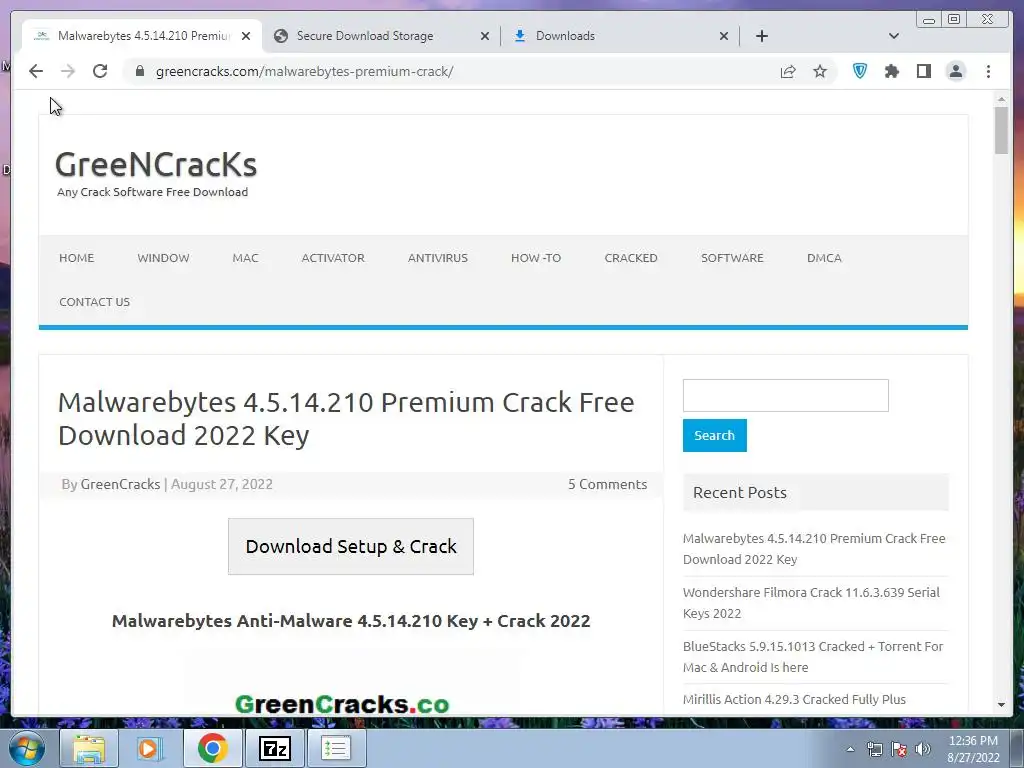This screenshot has height=768, width=1024.
Task: Click the network tray icon
Action: click(x=874, y=749)
